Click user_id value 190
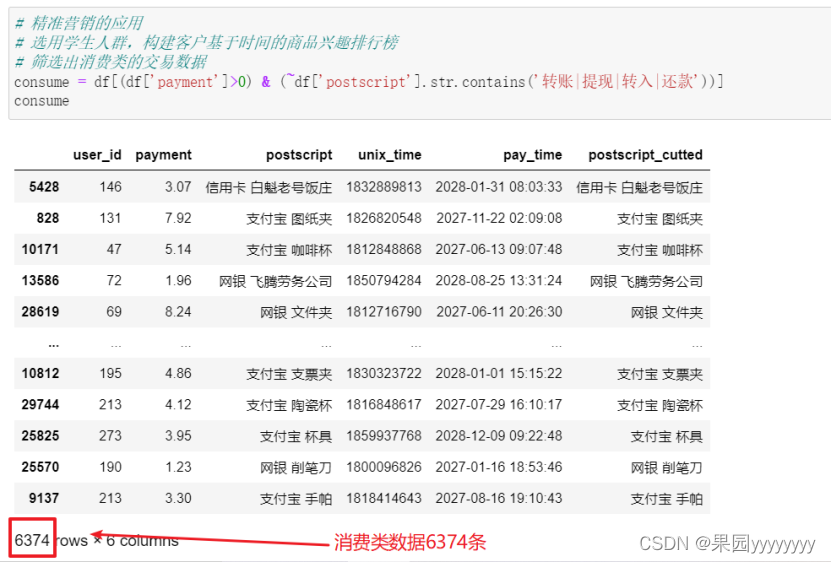Screen dimensions: 831x563 click(110, 467)
